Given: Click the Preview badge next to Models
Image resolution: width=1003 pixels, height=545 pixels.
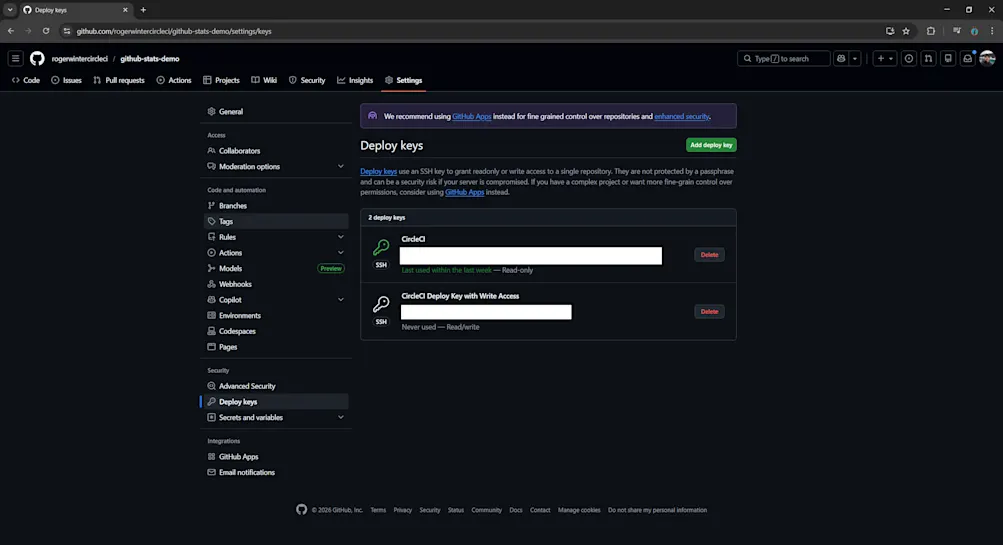Looking at the screenshot, I should click(x=331, y=269).
